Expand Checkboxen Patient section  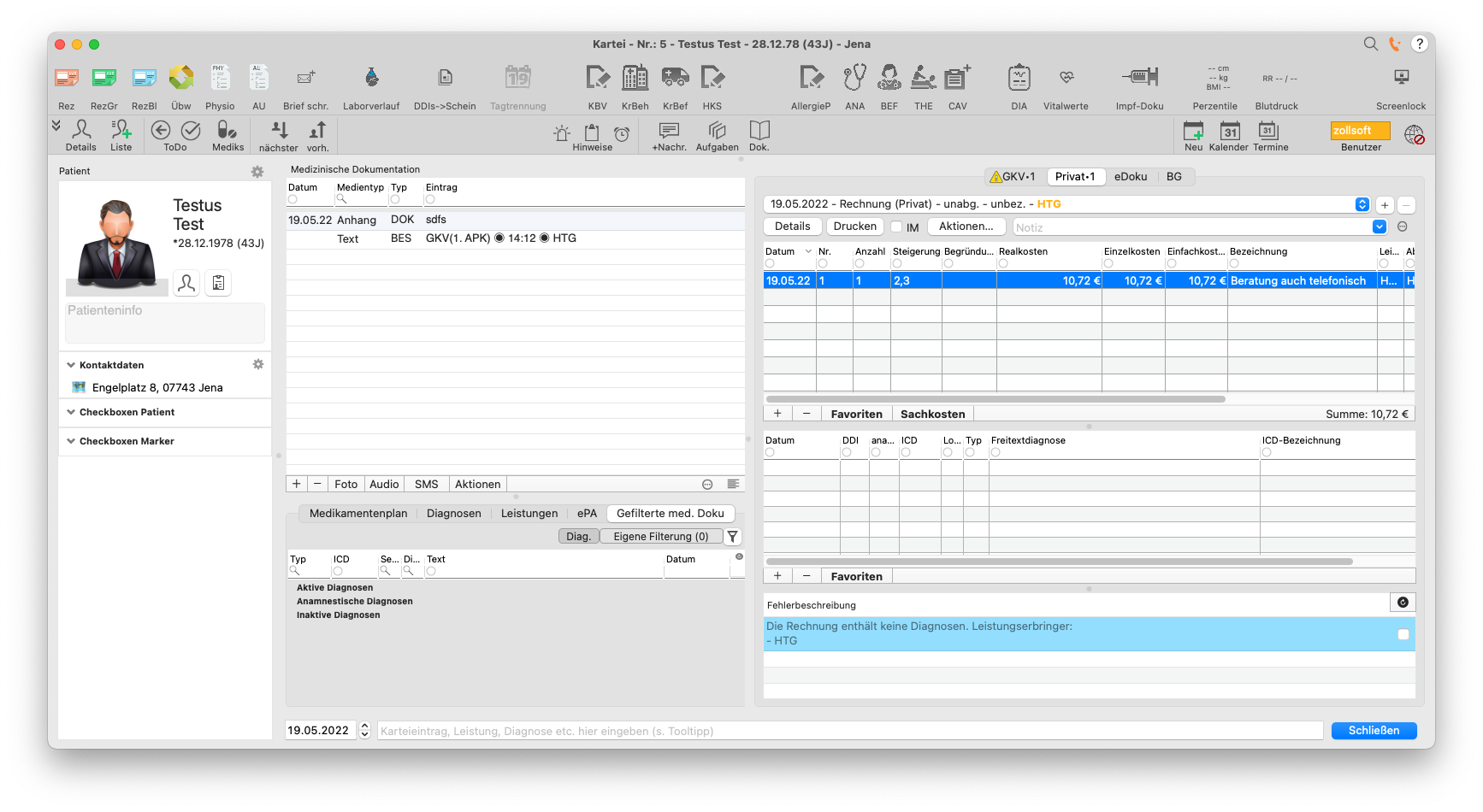pyautogui.click(x=71, y=412)
